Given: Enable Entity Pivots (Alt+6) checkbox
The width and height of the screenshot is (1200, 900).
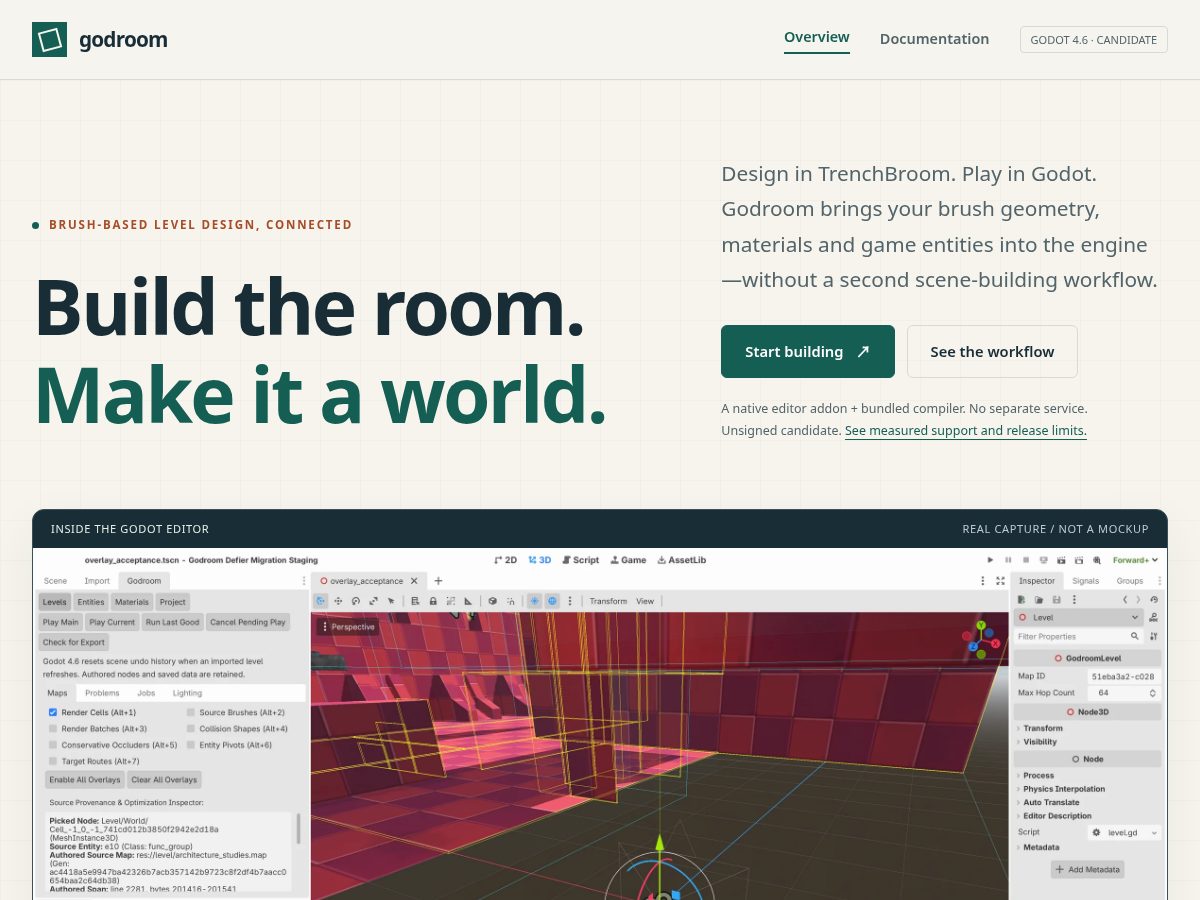Looking at the screenshot, I should pos(190,745).
